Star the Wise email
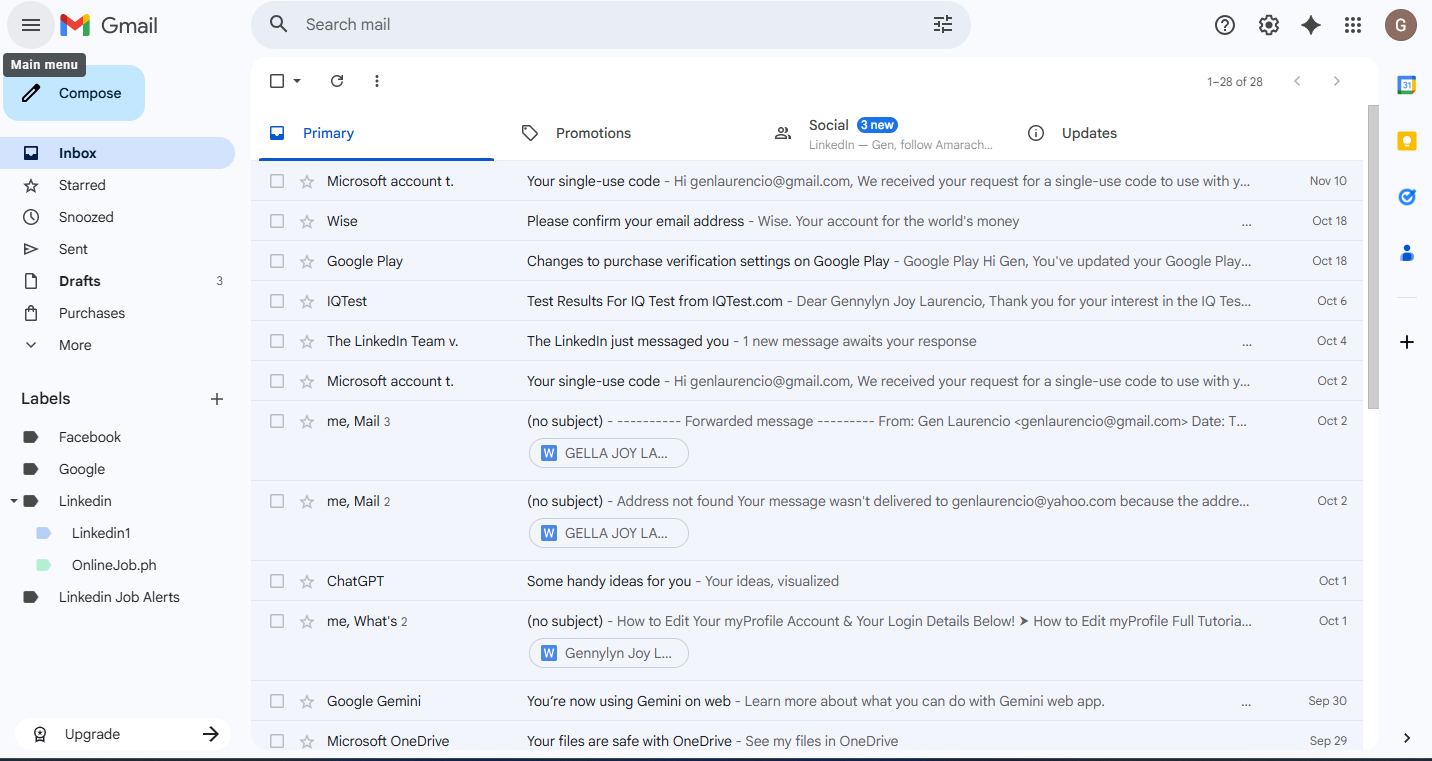1432x761 pixels. click(x=307, y=221)
